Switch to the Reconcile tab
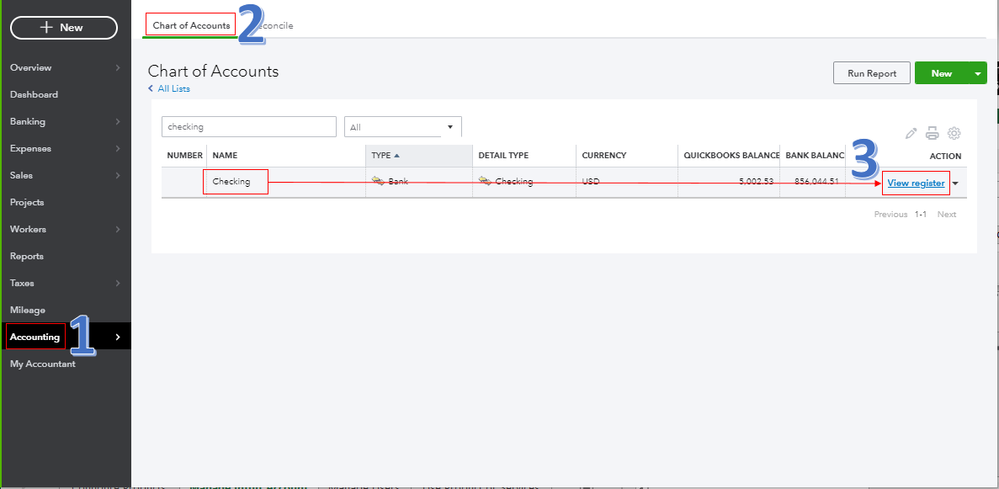 click(275, 25)
